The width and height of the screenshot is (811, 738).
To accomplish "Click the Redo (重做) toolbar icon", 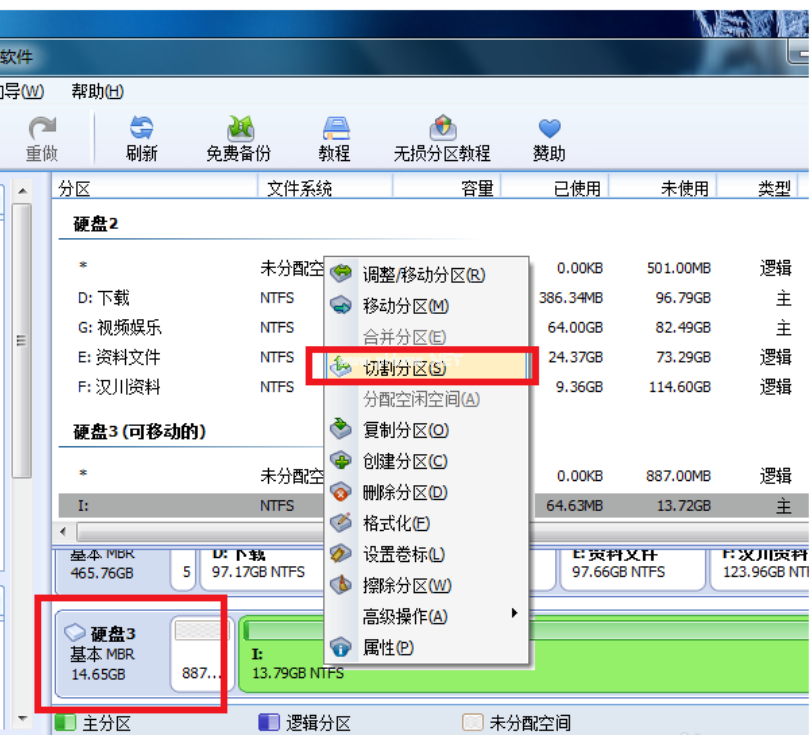I will [42, 138].
